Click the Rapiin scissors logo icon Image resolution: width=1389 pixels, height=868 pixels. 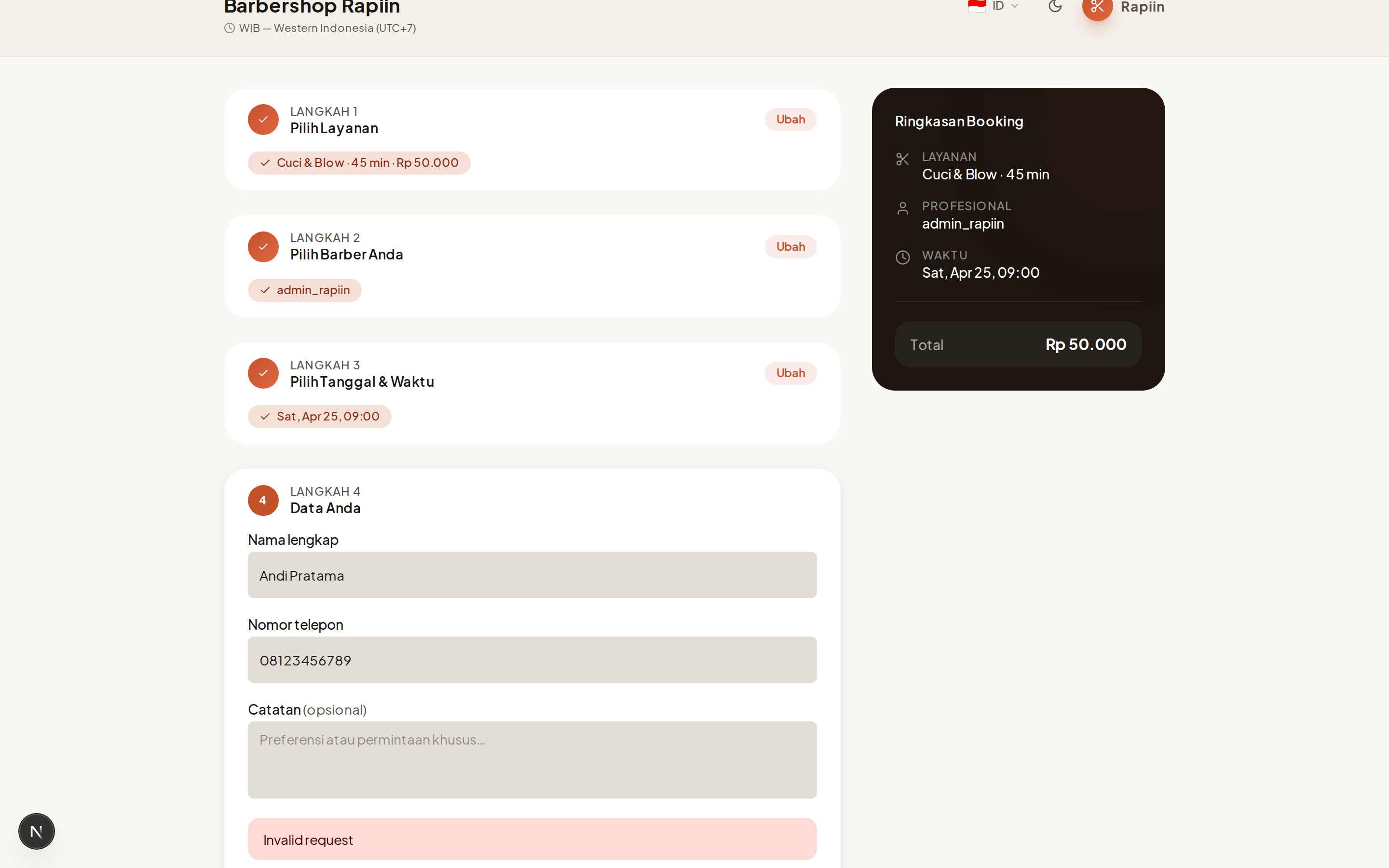click(x=1097, y=7)
